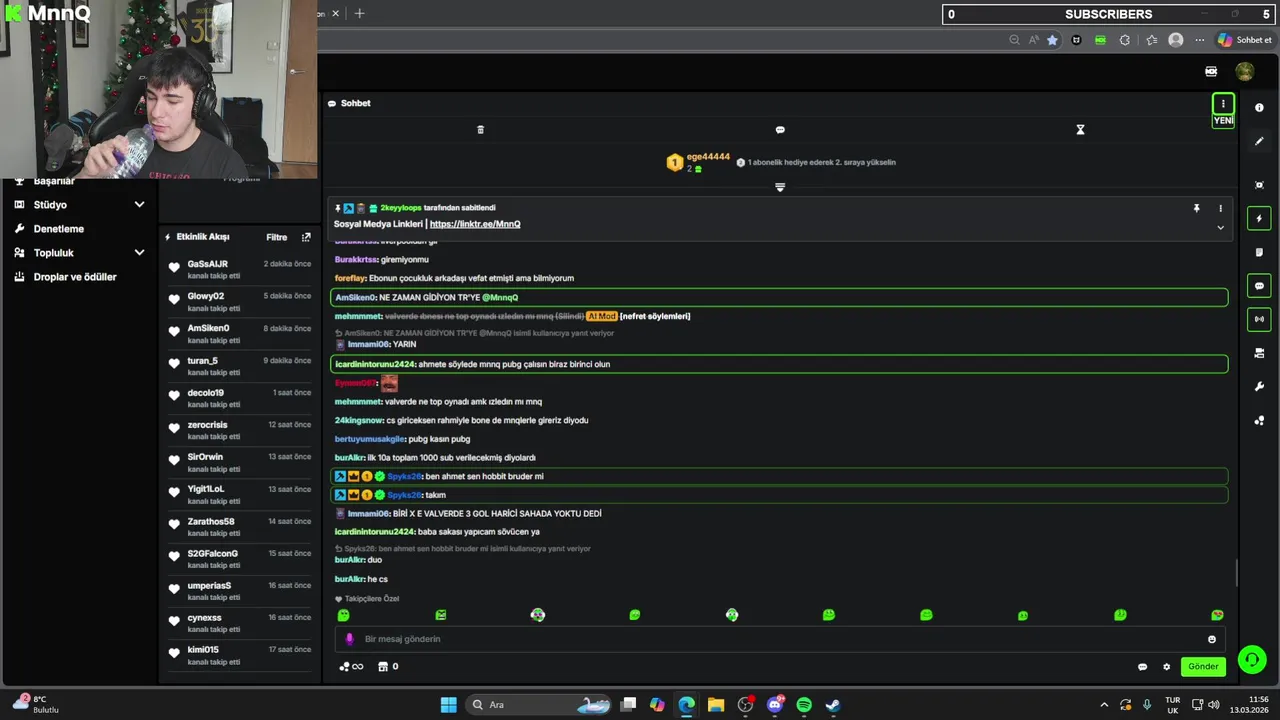This screenshot has height=720, width=1280.
Task: Show hidden system tray icons
Action: coord(1104,705)
